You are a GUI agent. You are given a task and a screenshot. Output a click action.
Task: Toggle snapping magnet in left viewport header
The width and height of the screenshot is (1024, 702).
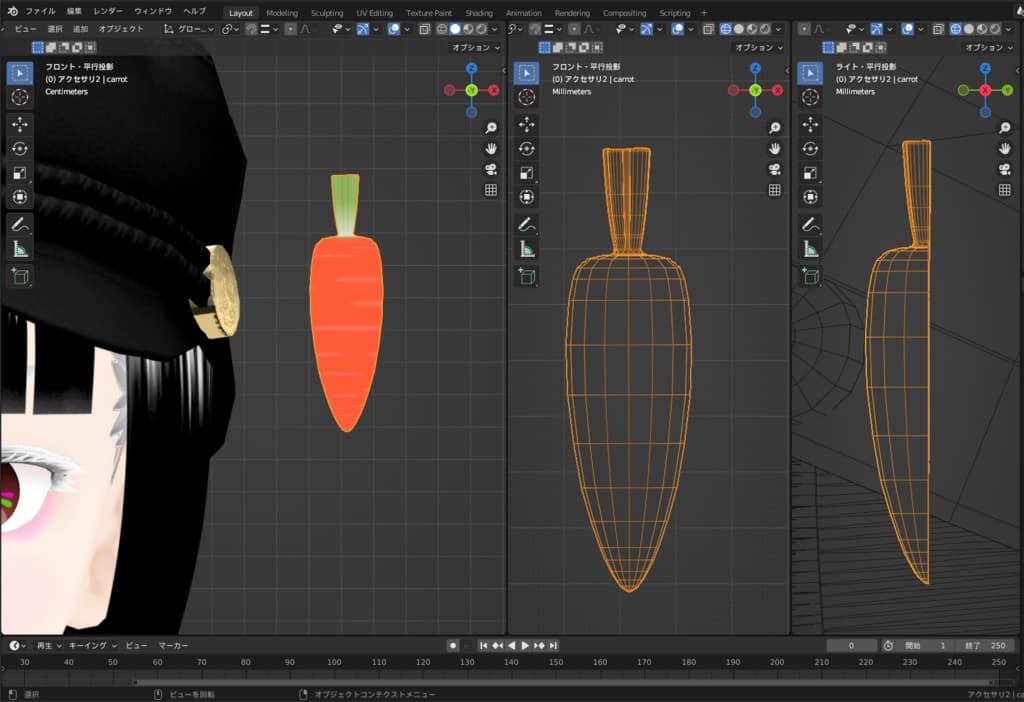click(249, 29)
